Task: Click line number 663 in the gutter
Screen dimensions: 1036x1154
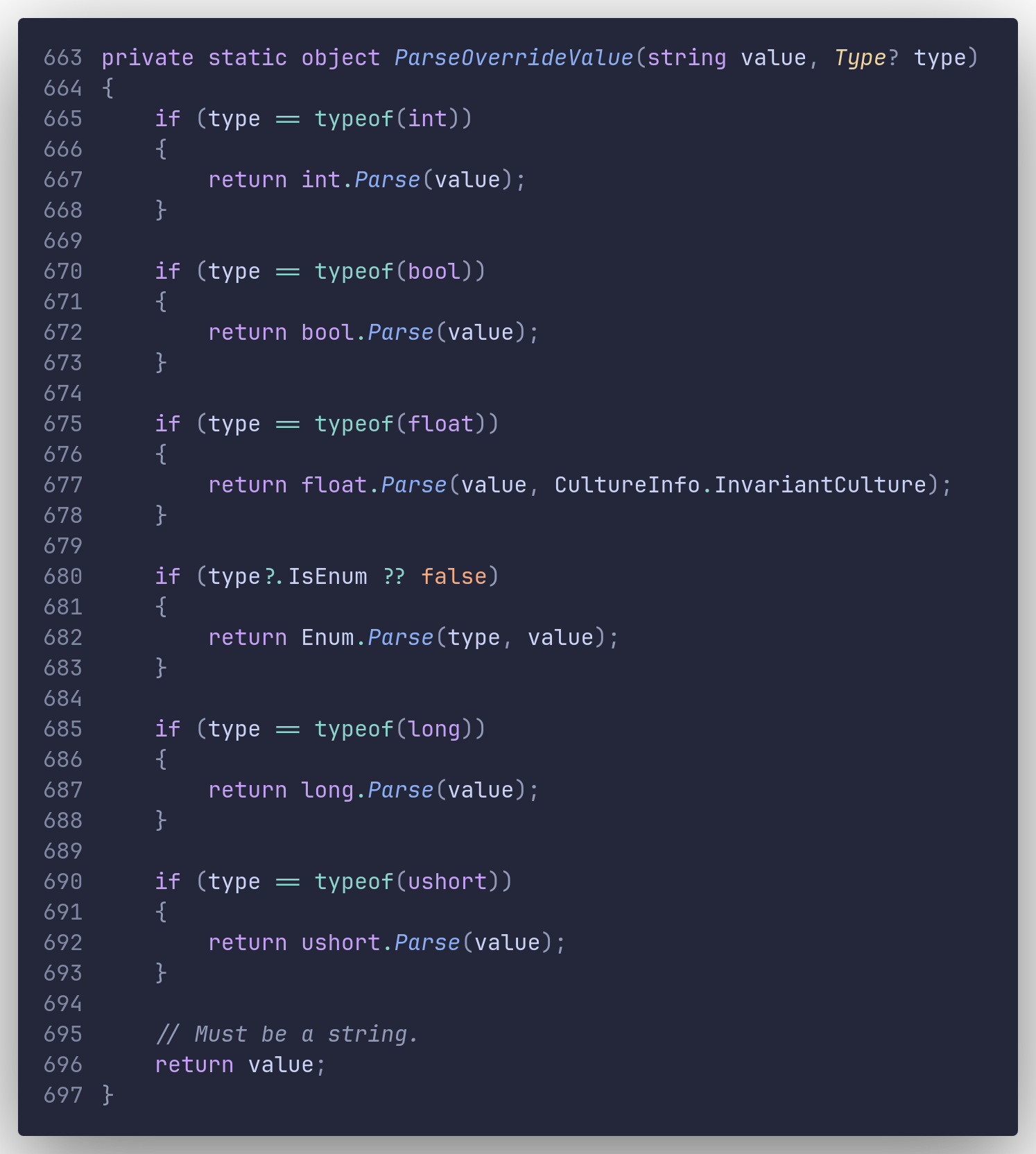Action: coord(62,58)
